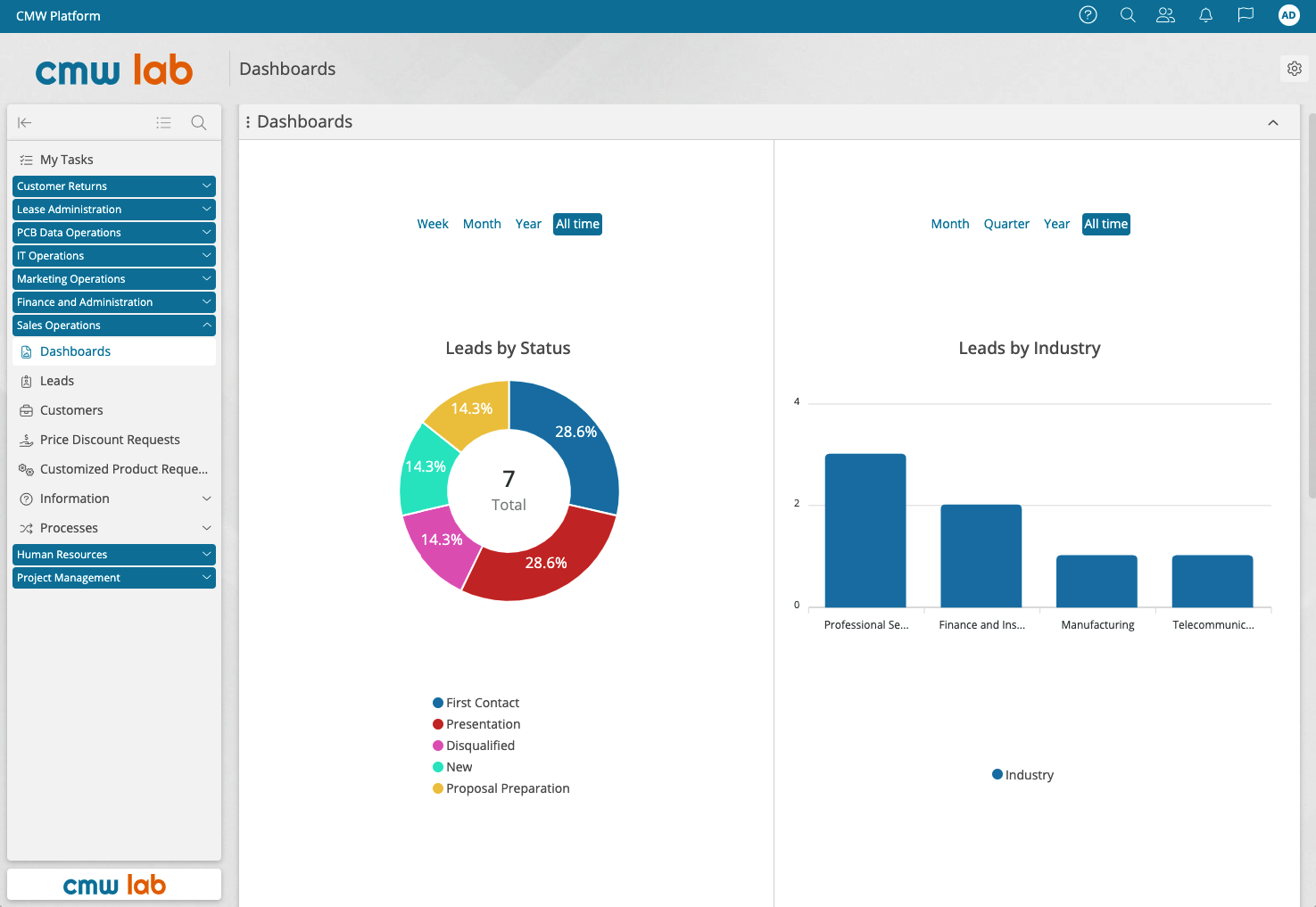Click the sidebar list view icon
This screenshot has height=907, width=1316.
(163, 122)
